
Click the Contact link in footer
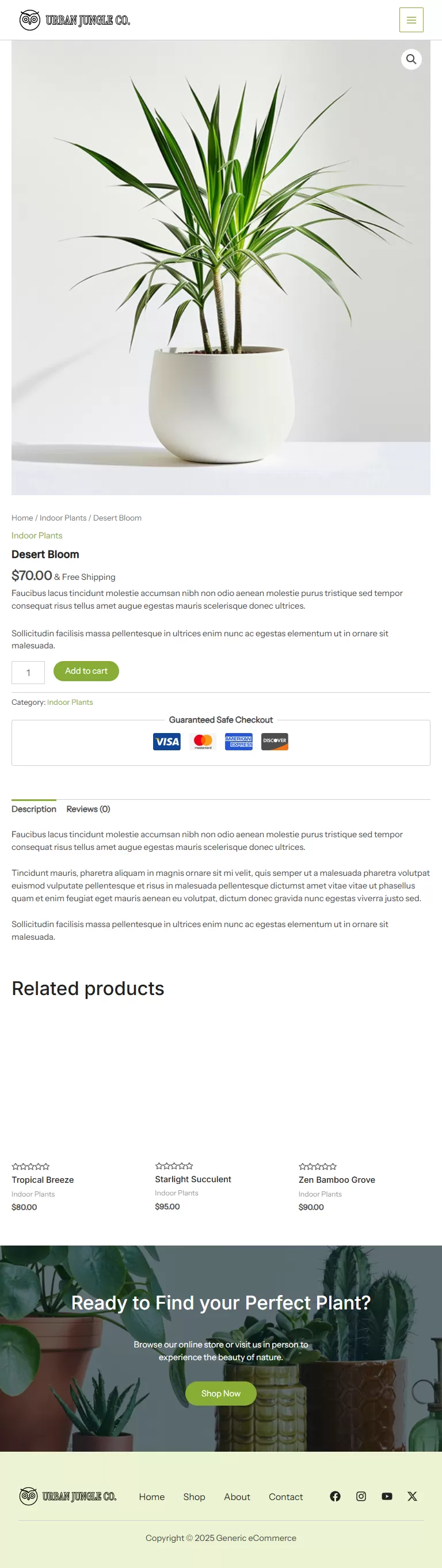point(286,1497)
